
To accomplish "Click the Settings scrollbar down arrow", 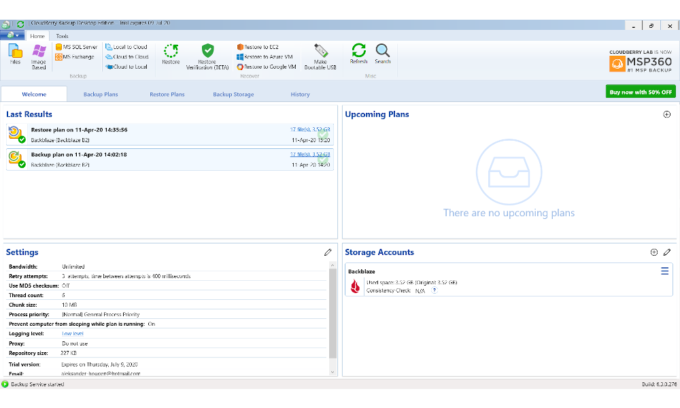I will coord(333,372).
